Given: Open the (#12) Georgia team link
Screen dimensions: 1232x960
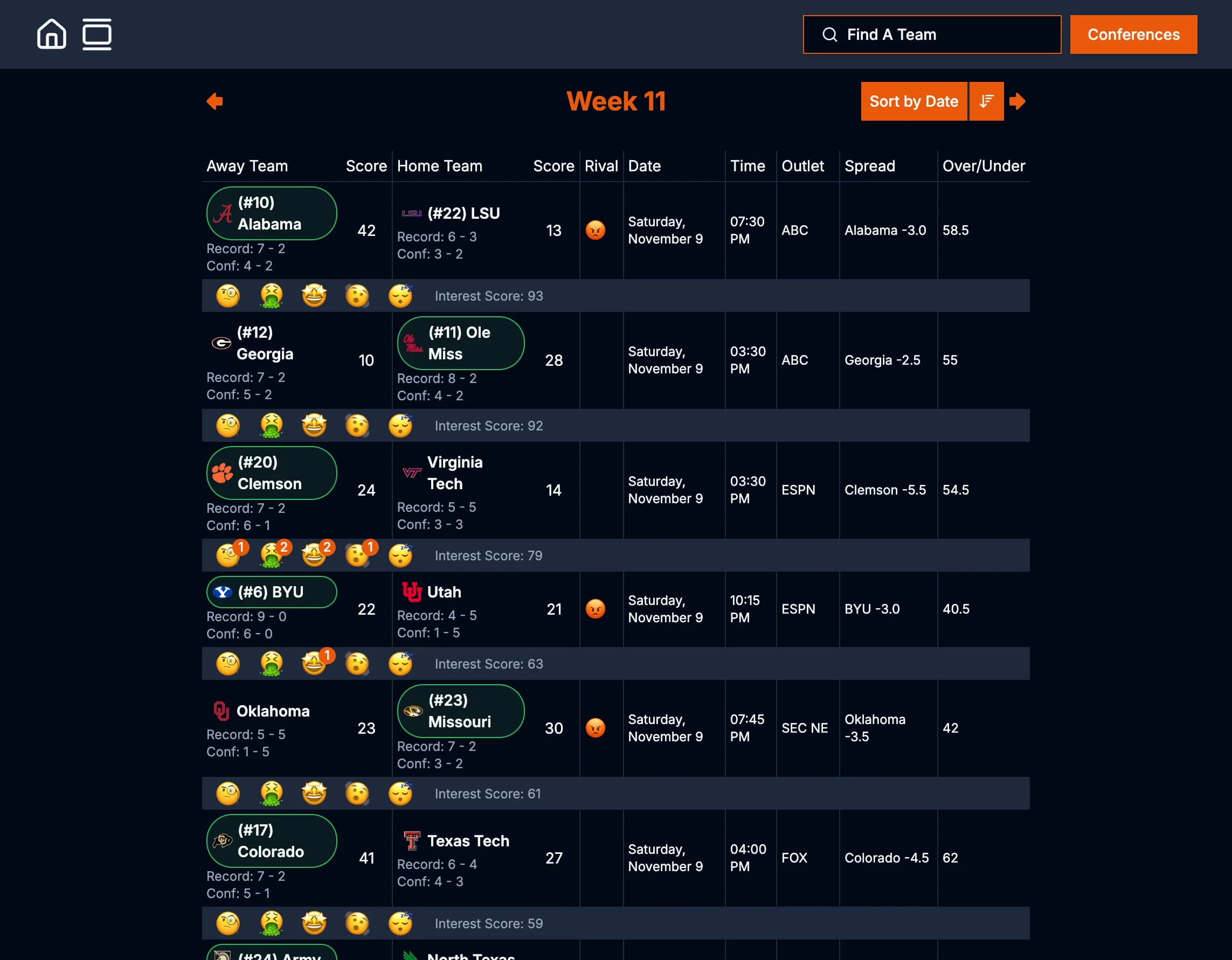Looking at the screenshot, I should [x=252, y=343].
